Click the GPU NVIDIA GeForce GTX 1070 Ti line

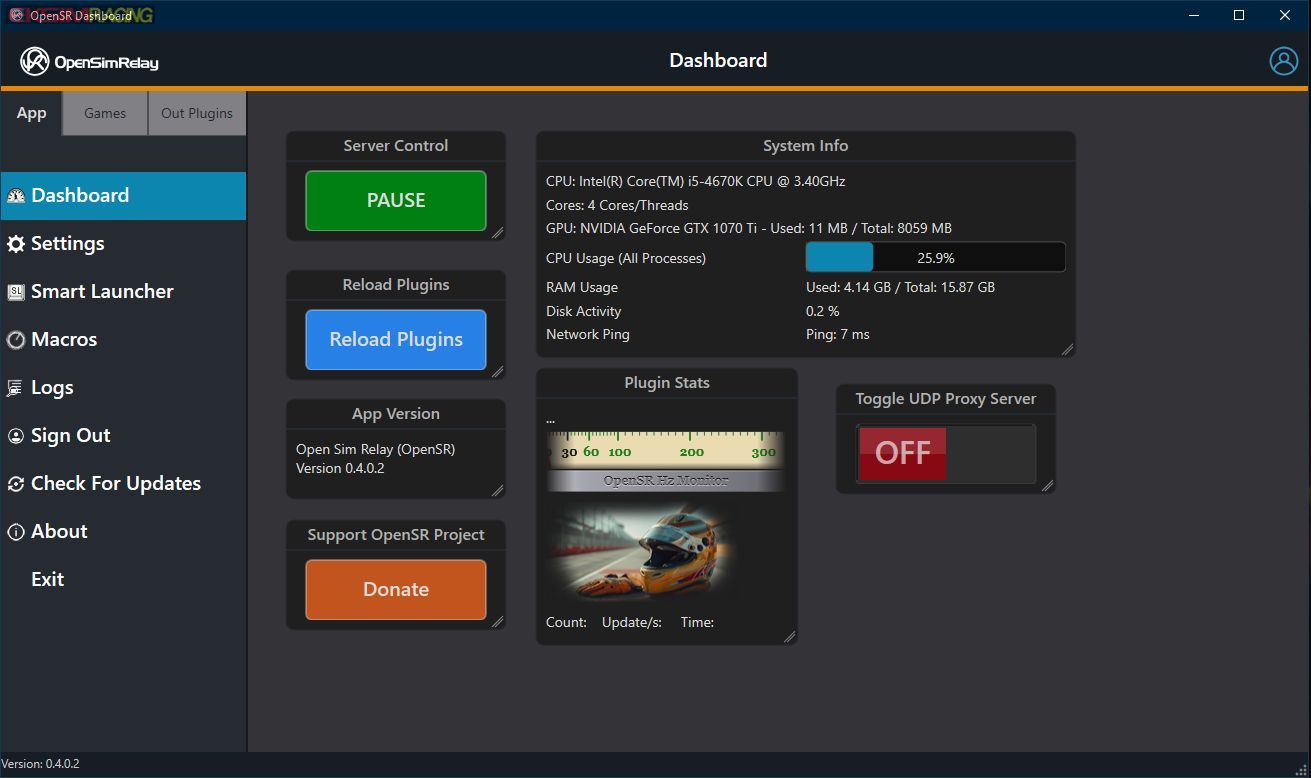749,229
